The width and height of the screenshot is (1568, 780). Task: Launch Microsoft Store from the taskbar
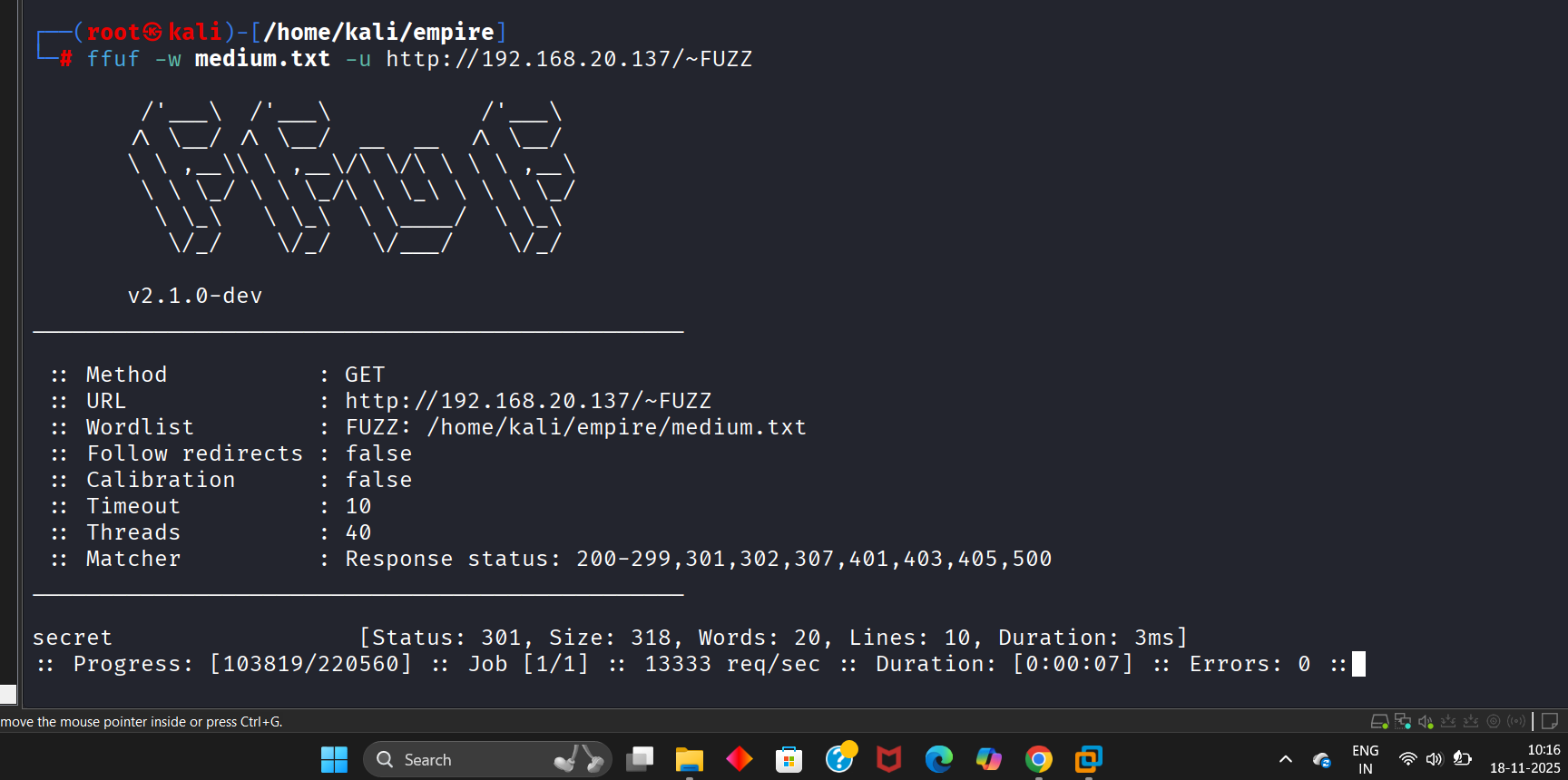pyautogui.click(x=789, y=759)
